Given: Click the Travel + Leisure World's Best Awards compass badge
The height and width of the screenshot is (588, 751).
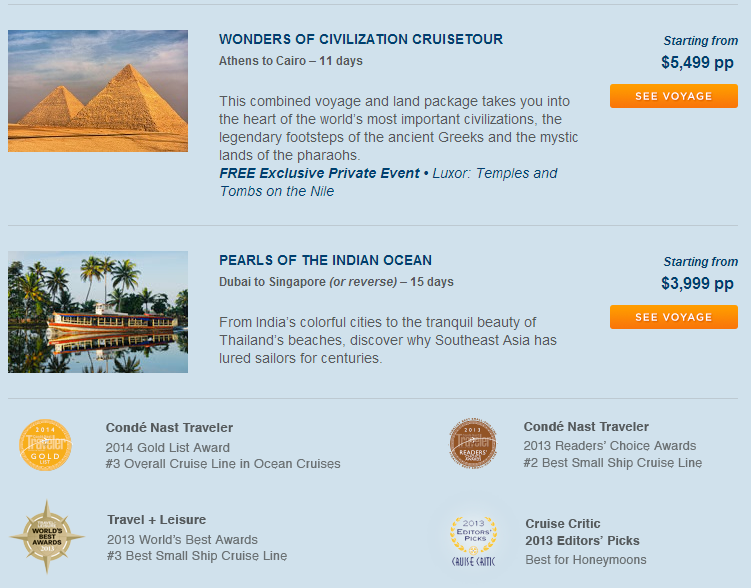Looking at the screenshot, I should 47,537.
